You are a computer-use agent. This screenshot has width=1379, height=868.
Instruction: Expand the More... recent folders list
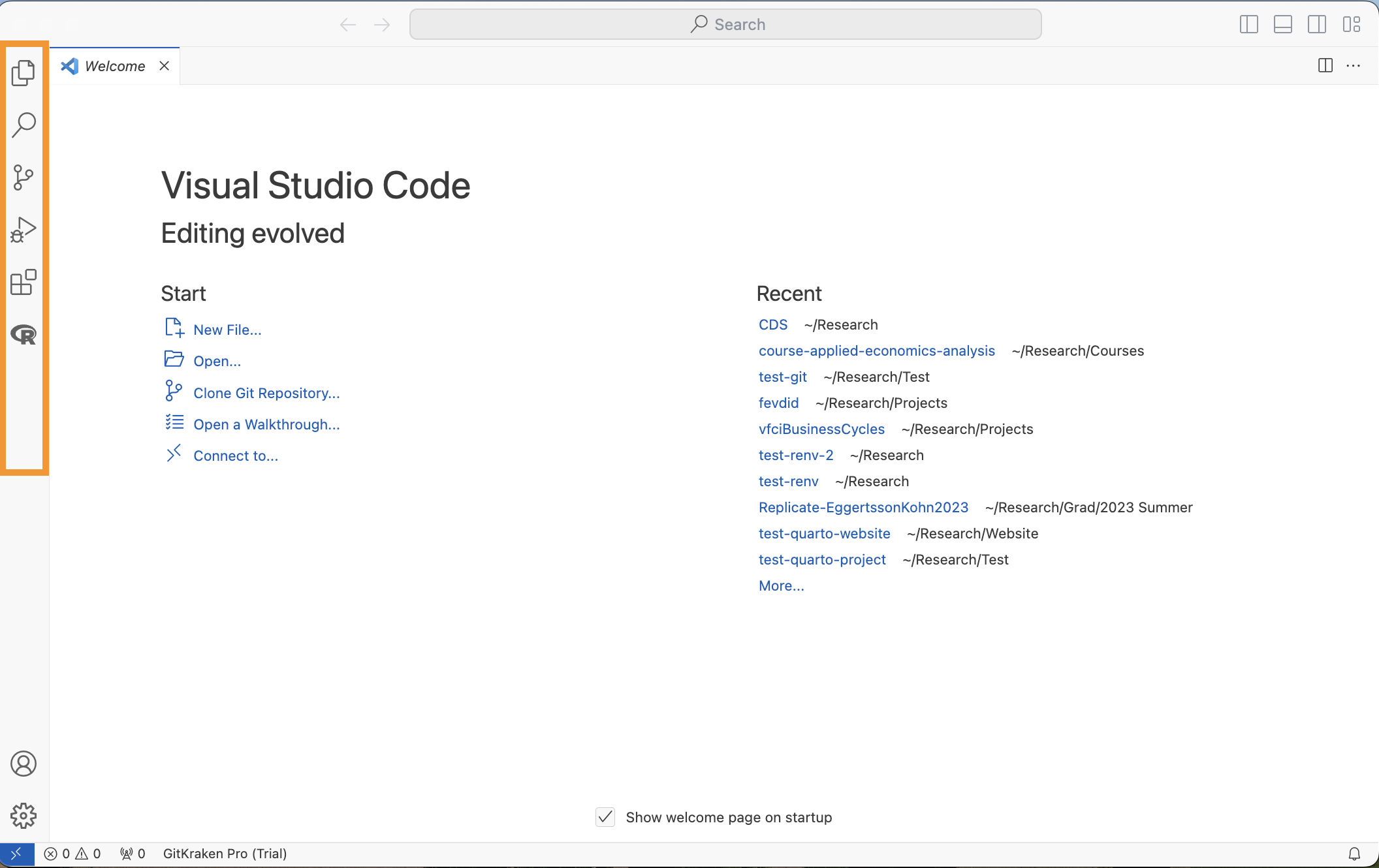pyautogui.click(x=781, y=586)
